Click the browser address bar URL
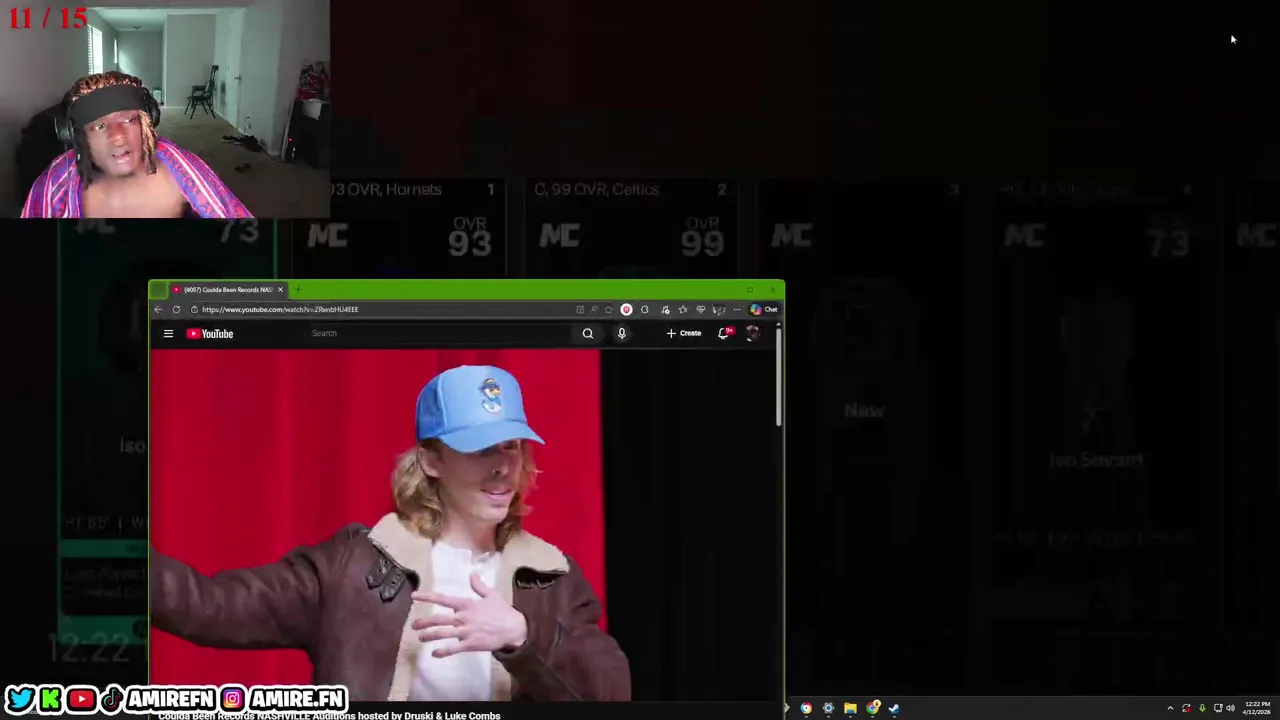Image resolution: width=1280 pixels, height=720 pixels. (x=280, y=309)
